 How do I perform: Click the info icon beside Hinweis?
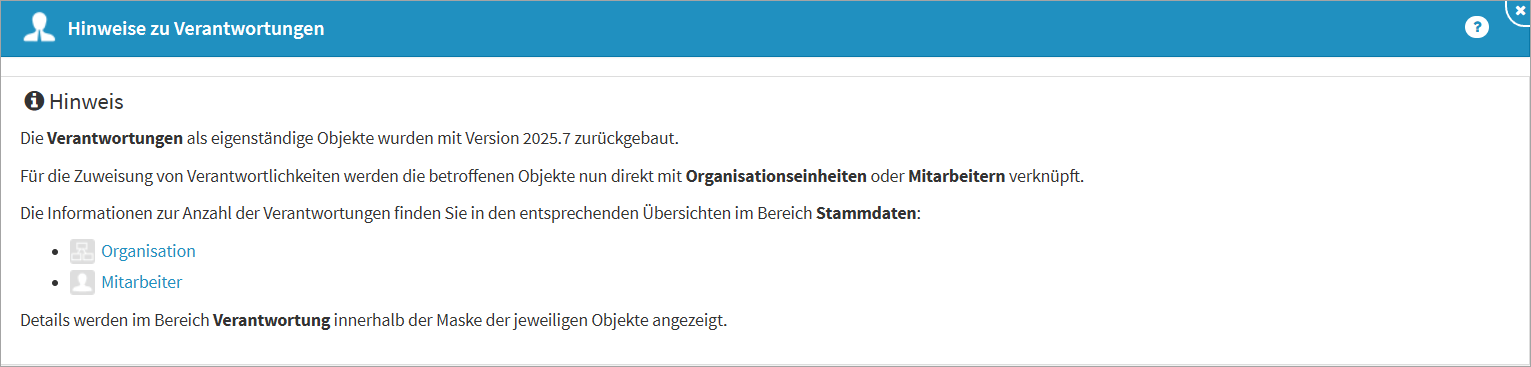point(34,101)
